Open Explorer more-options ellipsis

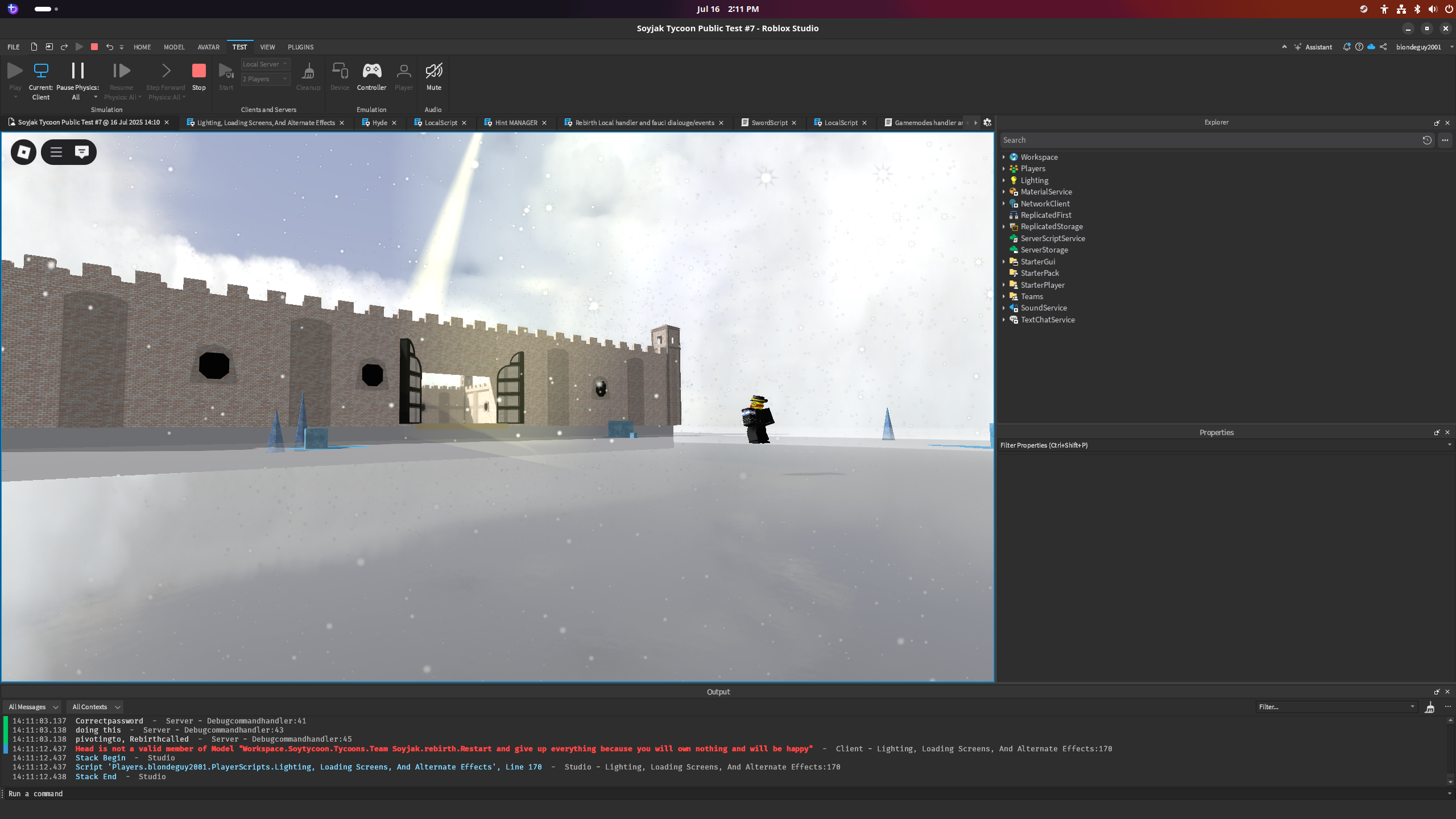pos(1445,140)
